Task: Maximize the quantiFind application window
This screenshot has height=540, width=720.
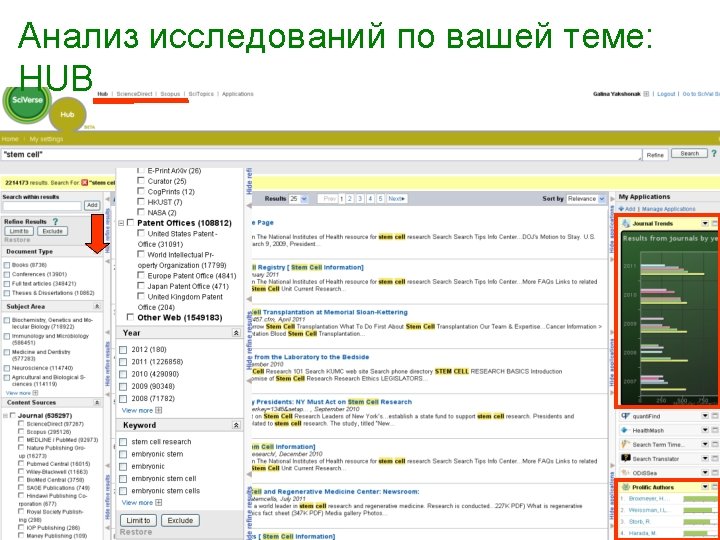Action: point(715,416)
